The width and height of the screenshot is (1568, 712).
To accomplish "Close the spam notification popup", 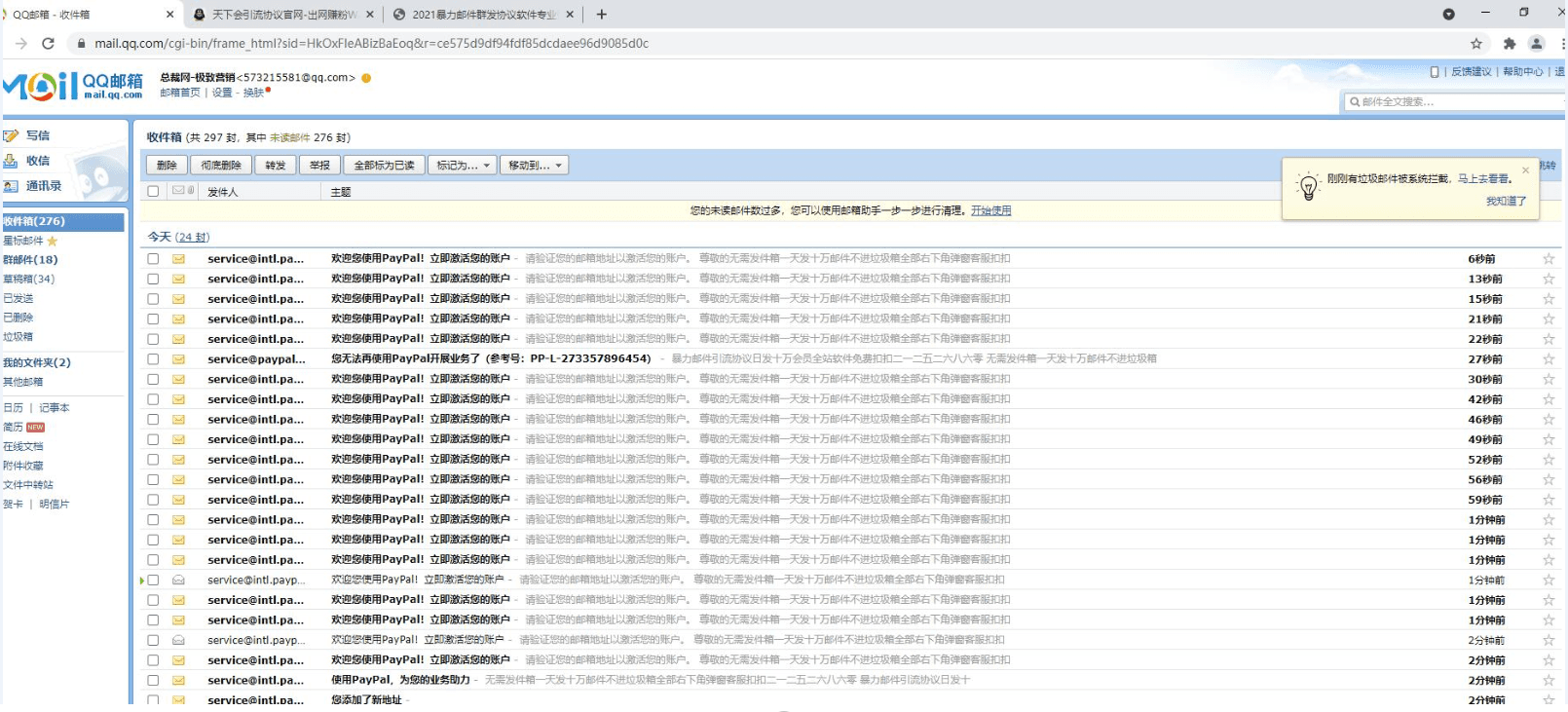I will click(x=1525, y=170).
